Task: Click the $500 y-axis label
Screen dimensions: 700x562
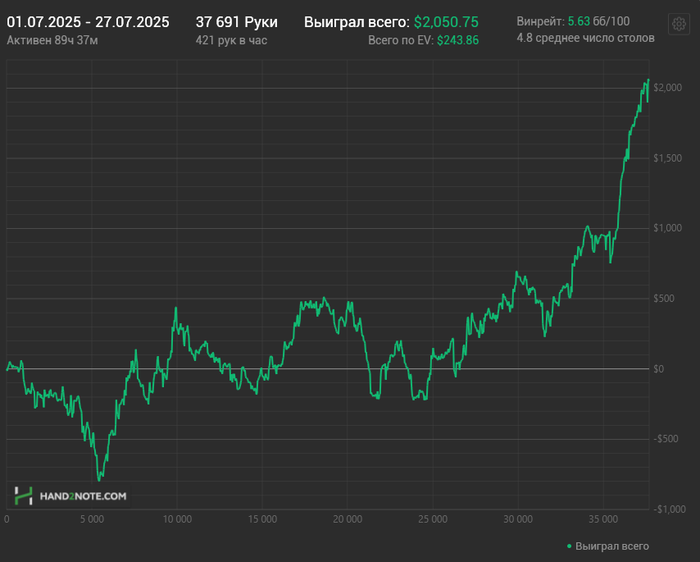Action: click(x=664, y=299)
